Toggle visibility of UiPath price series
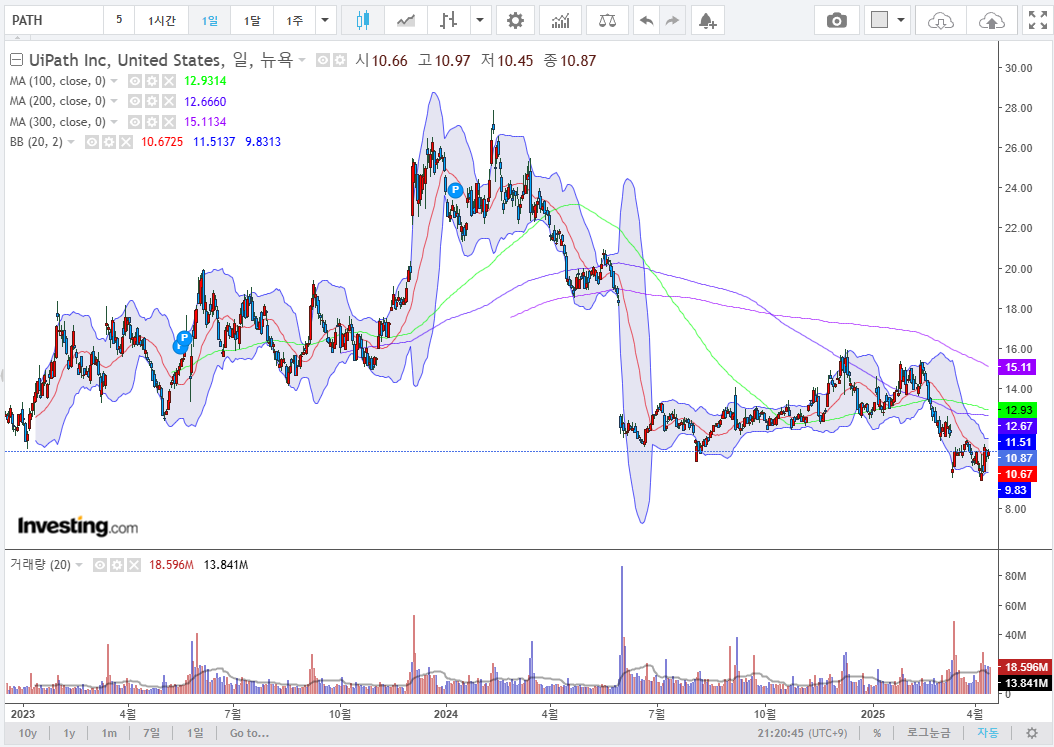The height and width of the screenshot is (747, 1054). click(323, 61)
